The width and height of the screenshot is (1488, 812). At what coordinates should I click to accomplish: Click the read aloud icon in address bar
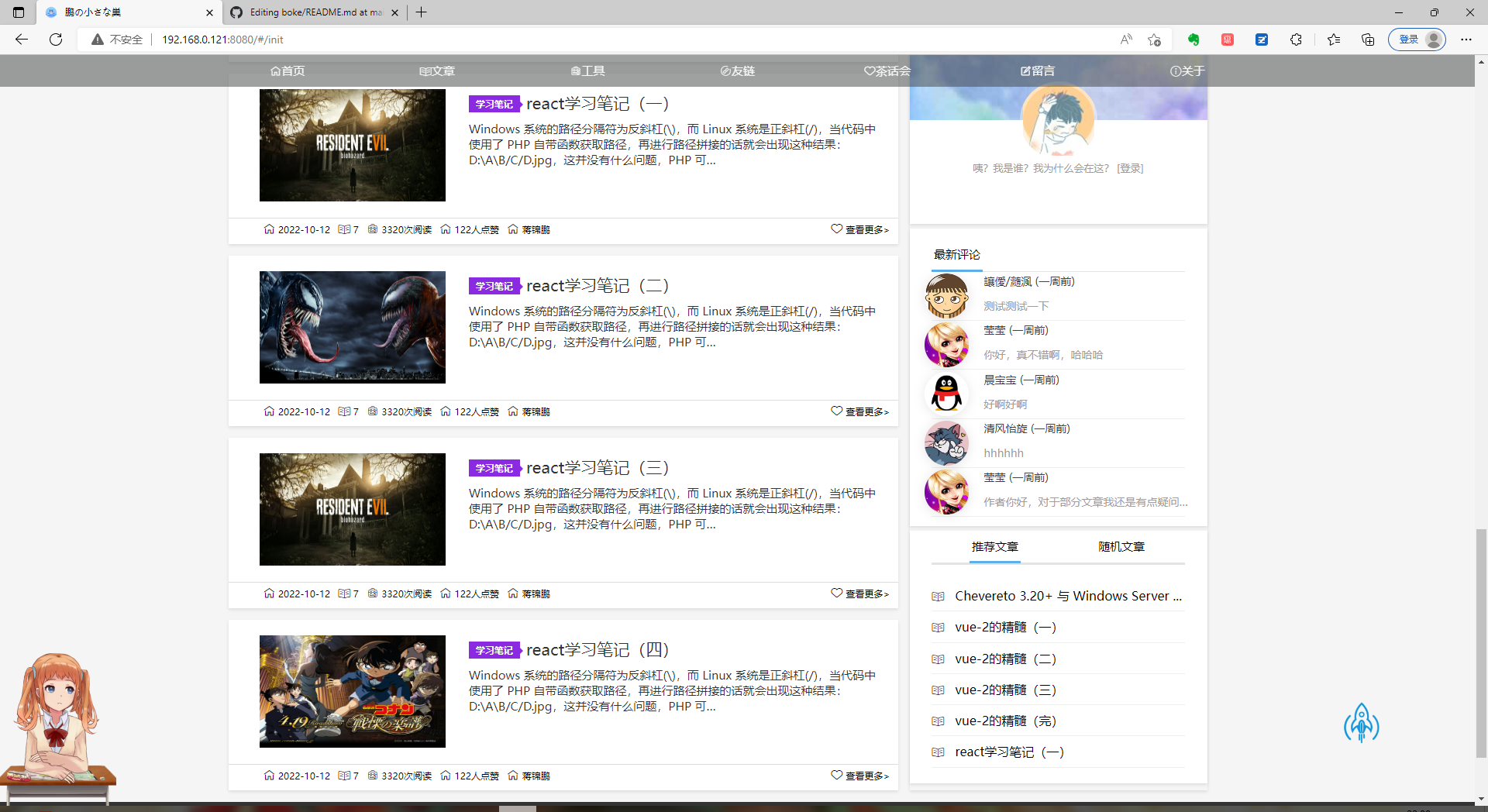pyautogui.click(x=1125, y=39)
